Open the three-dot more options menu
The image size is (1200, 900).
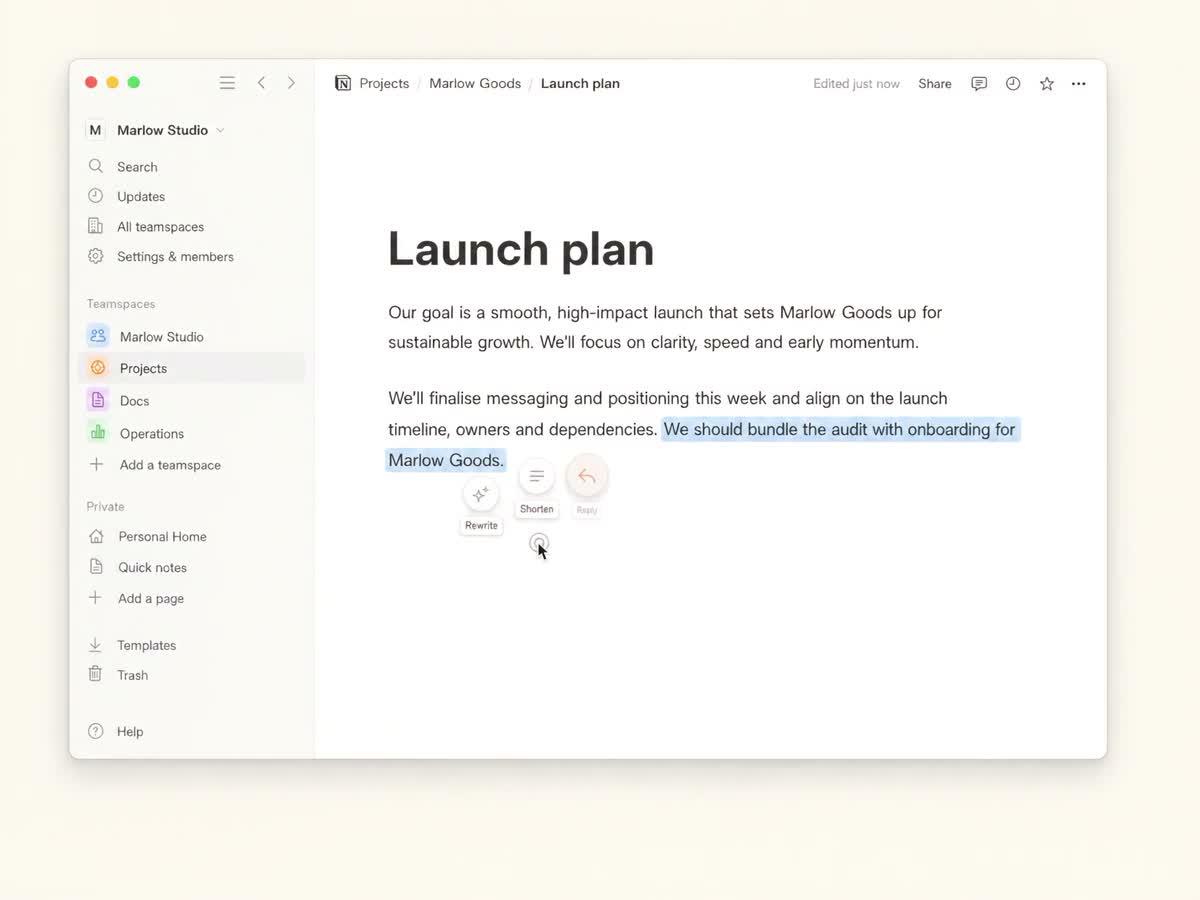point(1078,84)
